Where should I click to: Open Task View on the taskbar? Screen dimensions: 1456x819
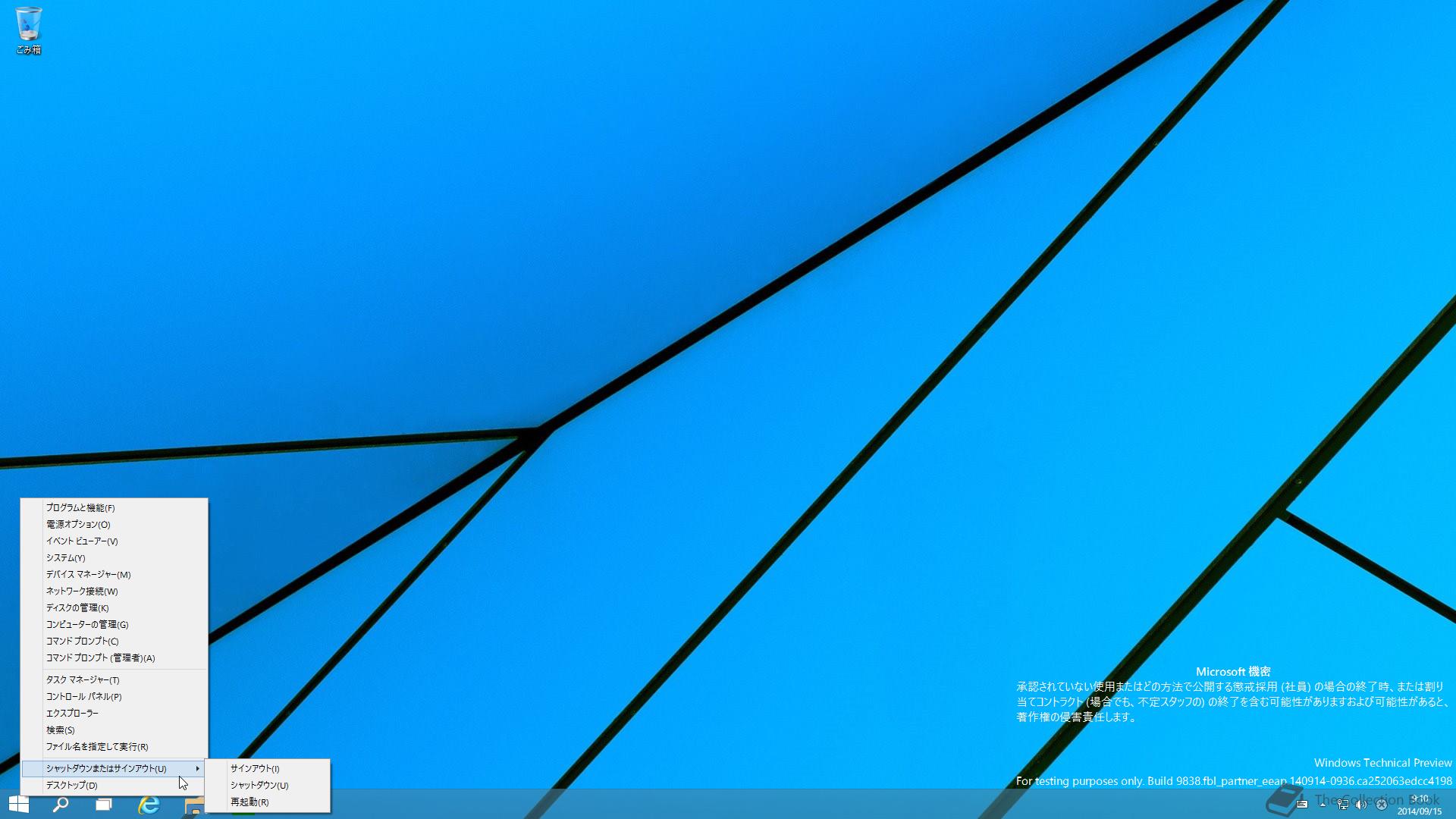[x=104, y=805]
